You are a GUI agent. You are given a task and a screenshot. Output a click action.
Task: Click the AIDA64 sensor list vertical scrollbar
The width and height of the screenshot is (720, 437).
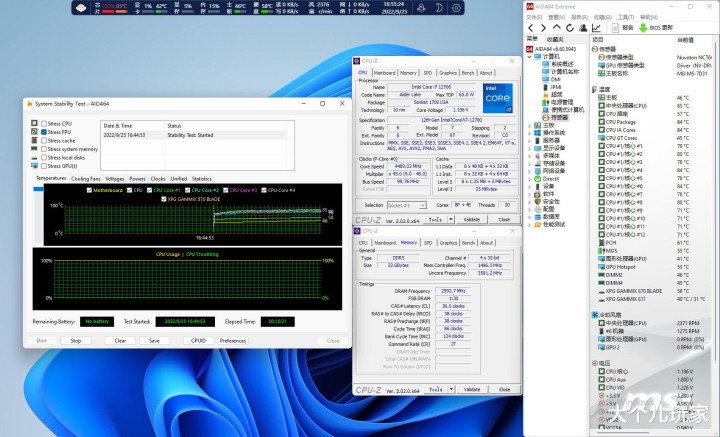click(715, 202)
